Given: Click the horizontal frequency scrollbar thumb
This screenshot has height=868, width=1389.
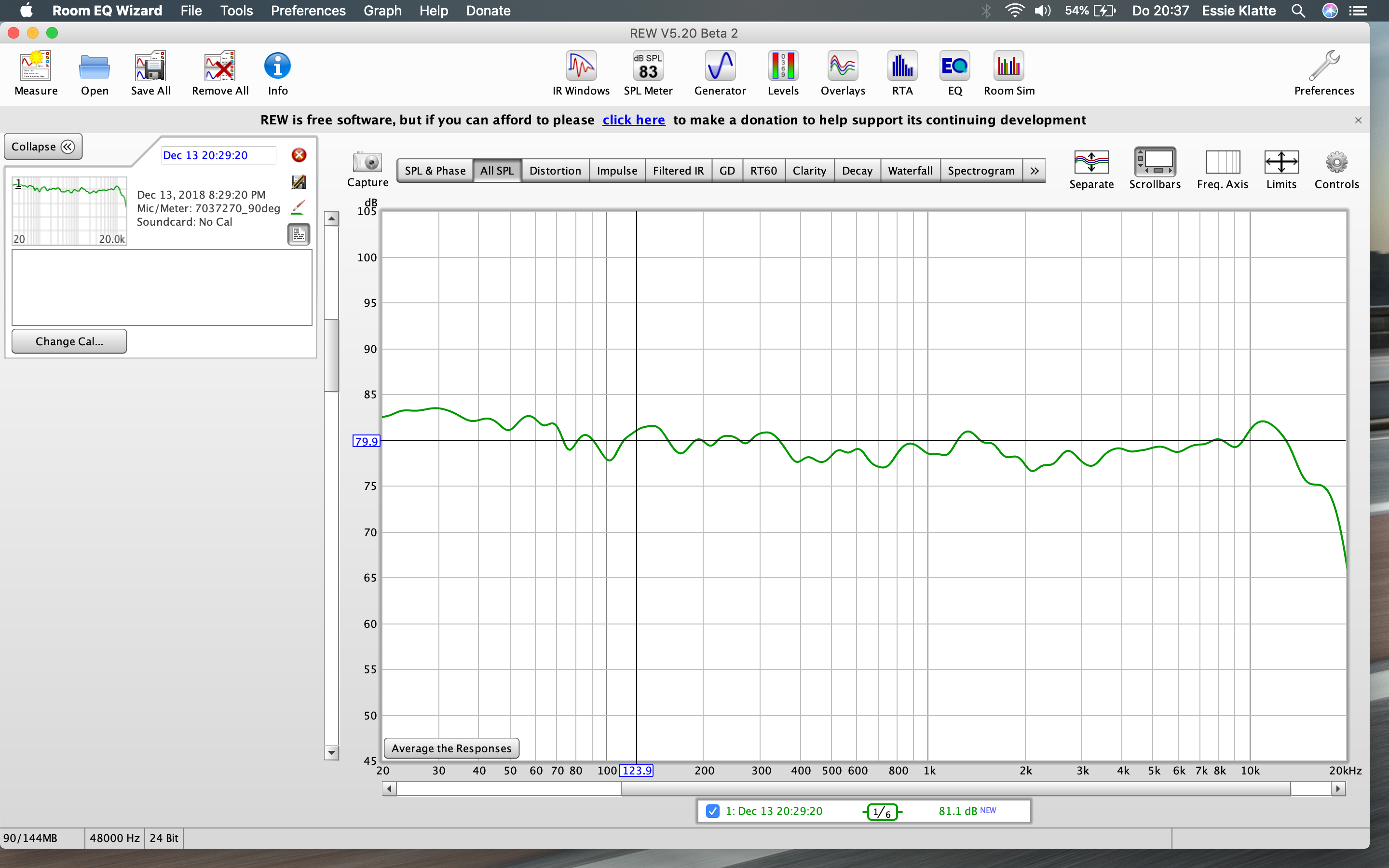Looking at the screenshot, I should pos(955,789).
